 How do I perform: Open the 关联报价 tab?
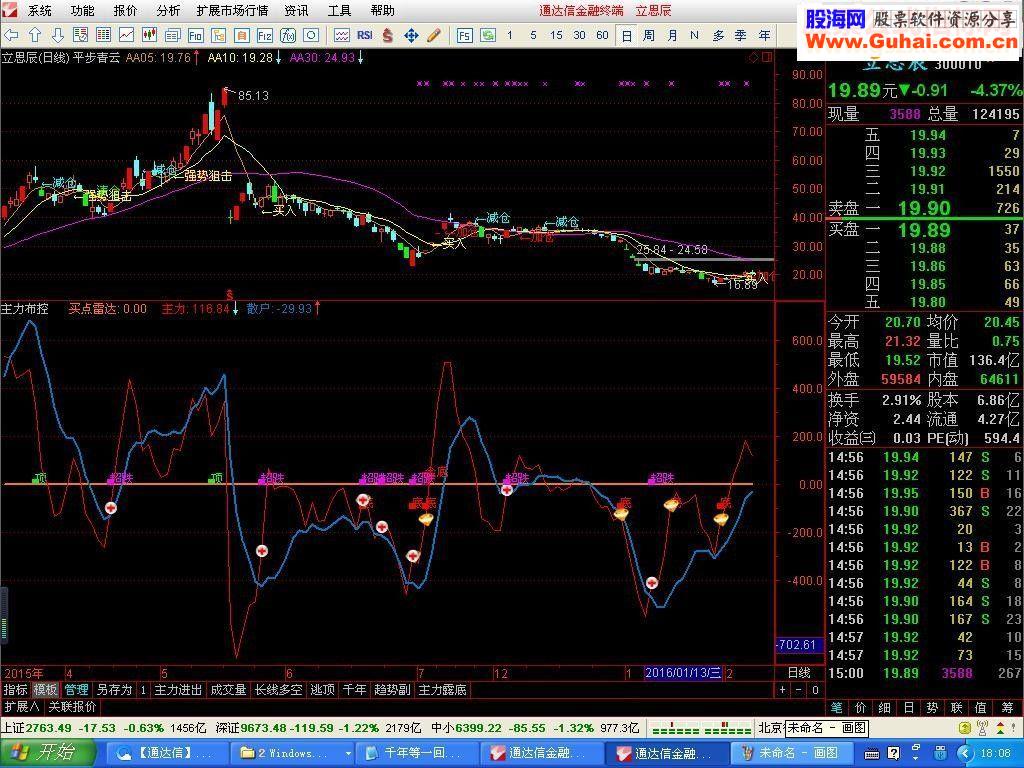[x=72, y=707]
